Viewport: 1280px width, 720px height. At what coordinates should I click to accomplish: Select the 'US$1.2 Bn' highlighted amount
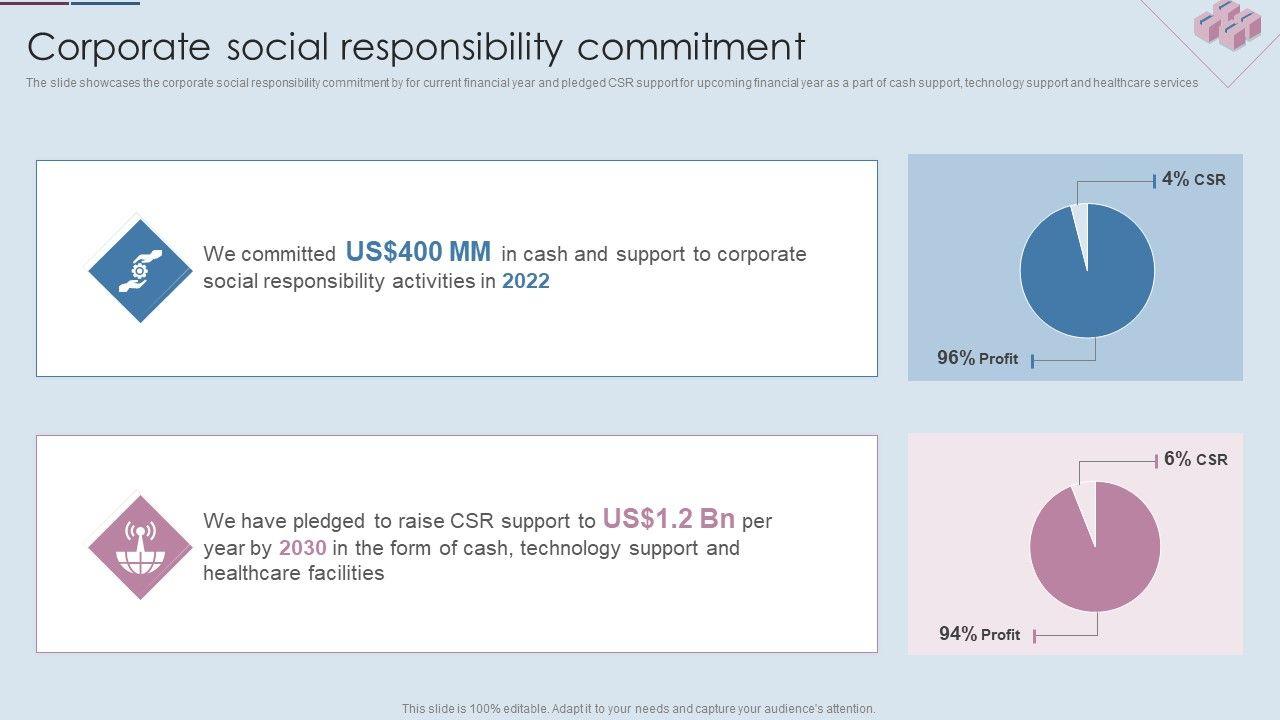point(669,518)
